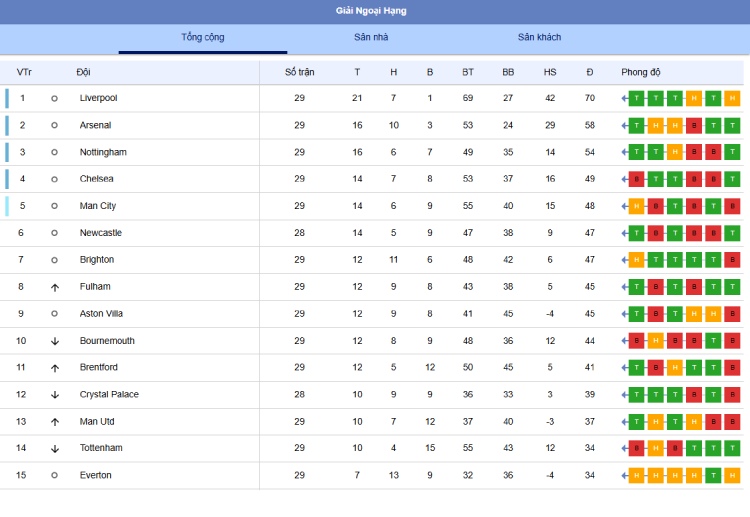Switch to the Sân nhà tab
The image size is (750, 517).
[x=371, y=38]
